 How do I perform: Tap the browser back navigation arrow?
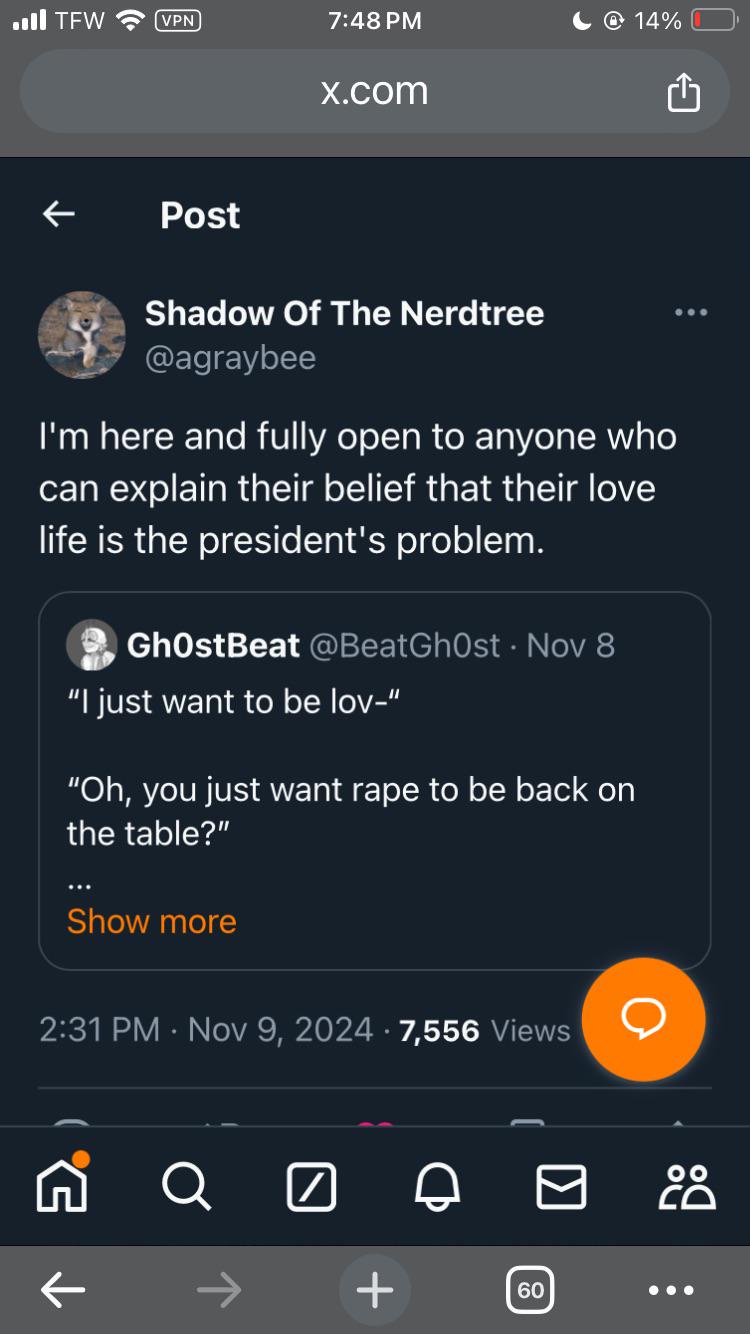[63, 1290]
